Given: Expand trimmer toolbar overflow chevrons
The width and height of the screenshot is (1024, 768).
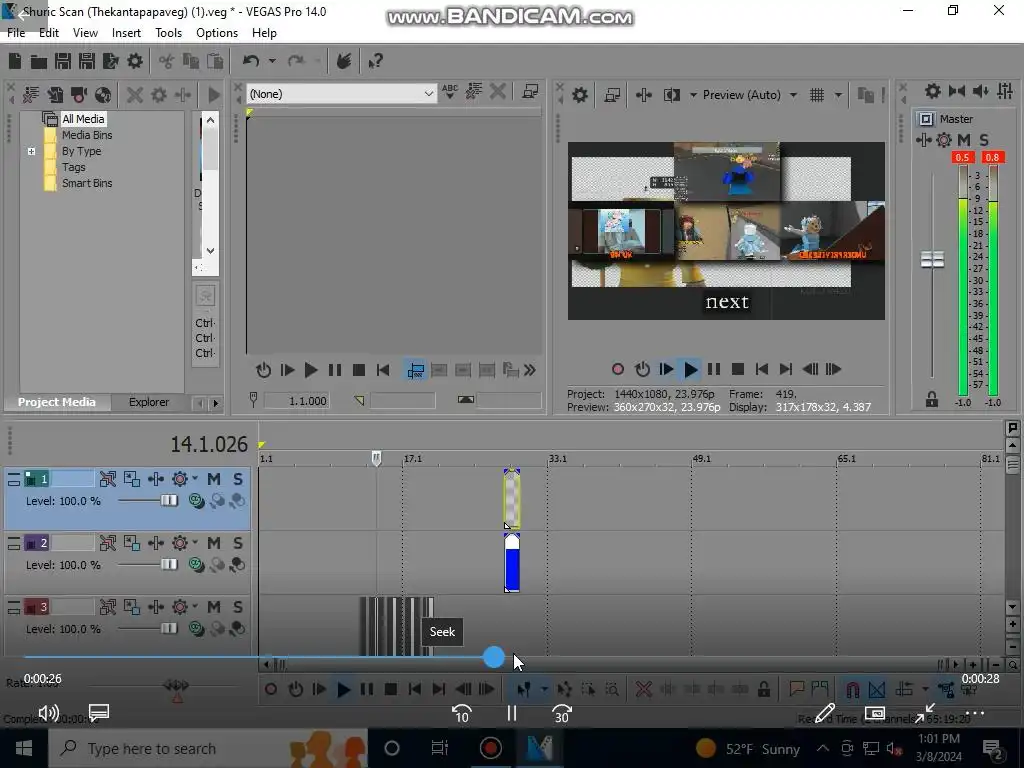Looking at the screenshot, I should pos(530,370).
